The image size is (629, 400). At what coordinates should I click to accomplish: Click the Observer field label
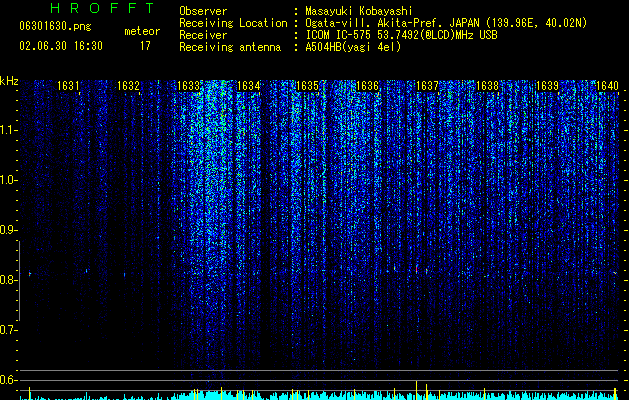coord(203,11)
